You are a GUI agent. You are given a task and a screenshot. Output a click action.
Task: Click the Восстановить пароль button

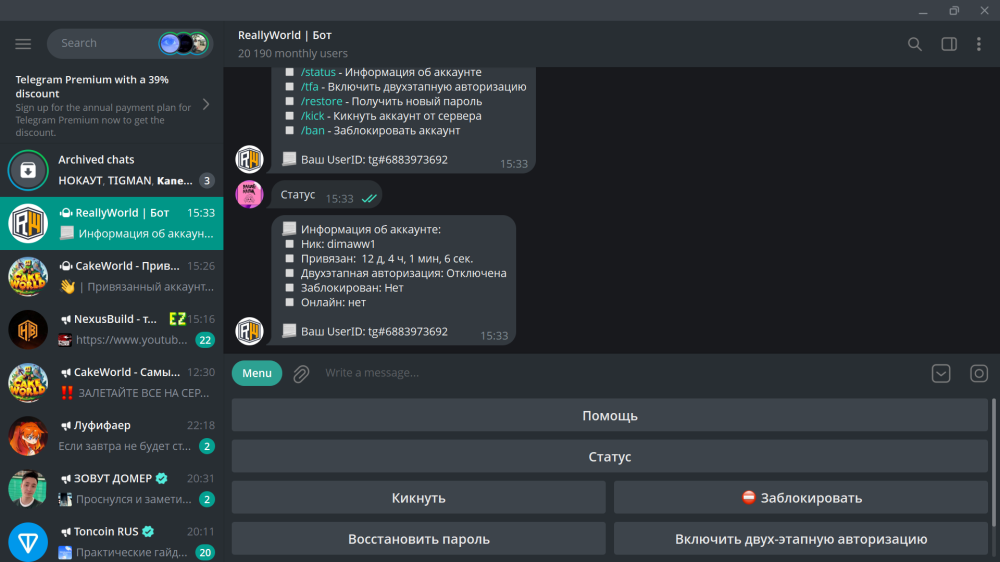point(418,539)
